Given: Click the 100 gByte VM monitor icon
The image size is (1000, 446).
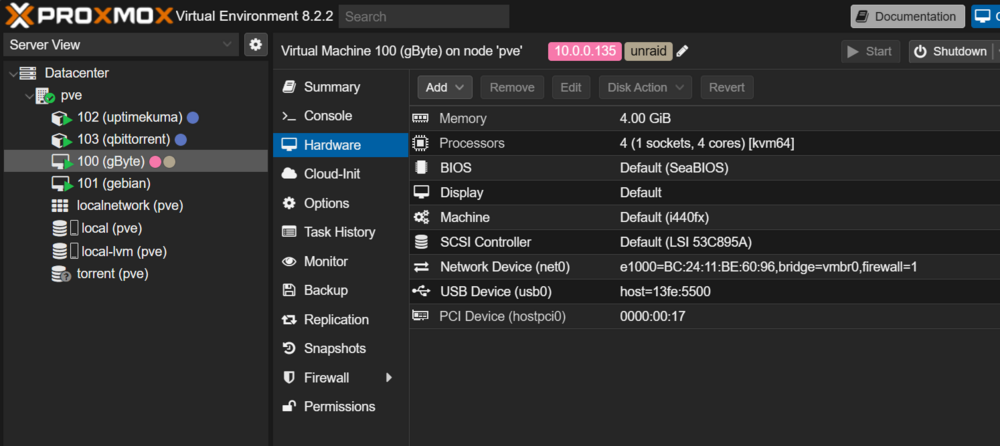Looking at the screenshot, I should (x=62, y=162).
